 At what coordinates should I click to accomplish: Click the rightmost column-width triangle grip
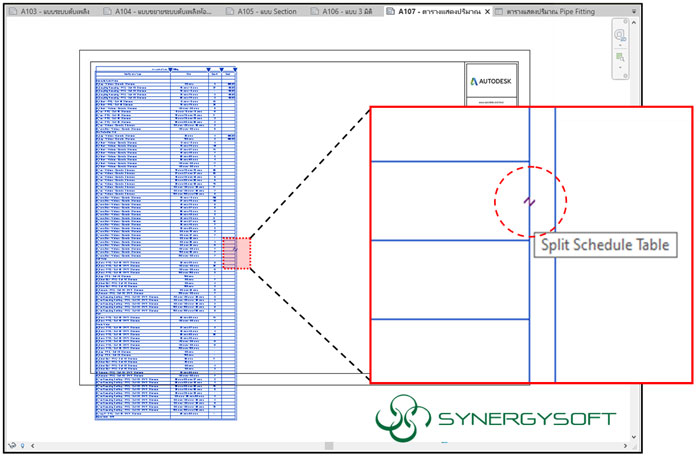[233, 68]
